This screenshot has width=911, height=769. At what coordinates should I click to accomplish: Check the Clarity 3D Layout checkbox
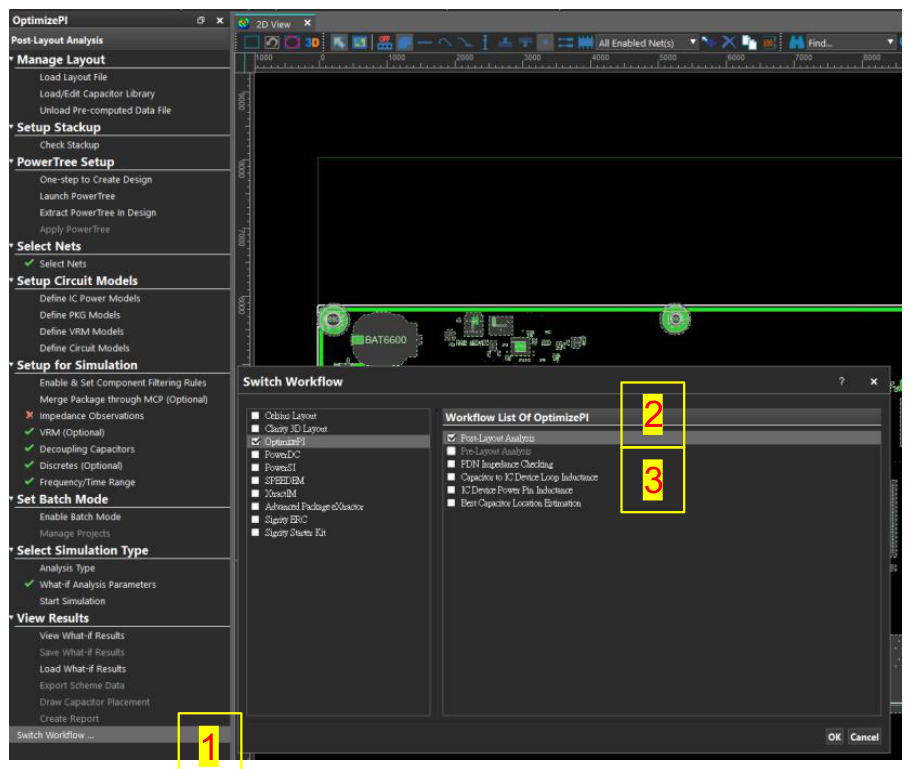[x=255, y=428]
